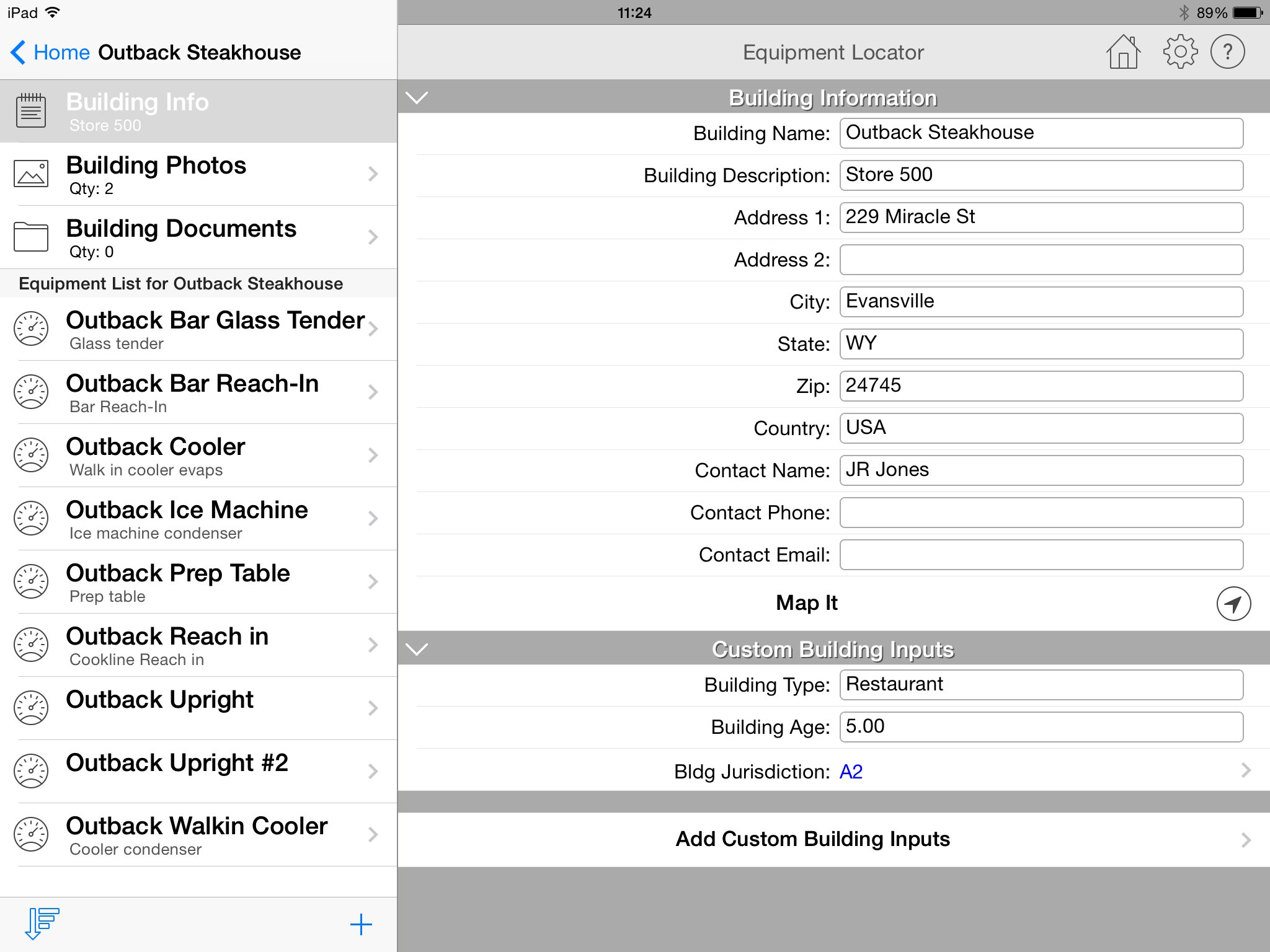The image size is (1270, 952).
Task: Edit the Zip field
Action: (x=1041, y=386)
